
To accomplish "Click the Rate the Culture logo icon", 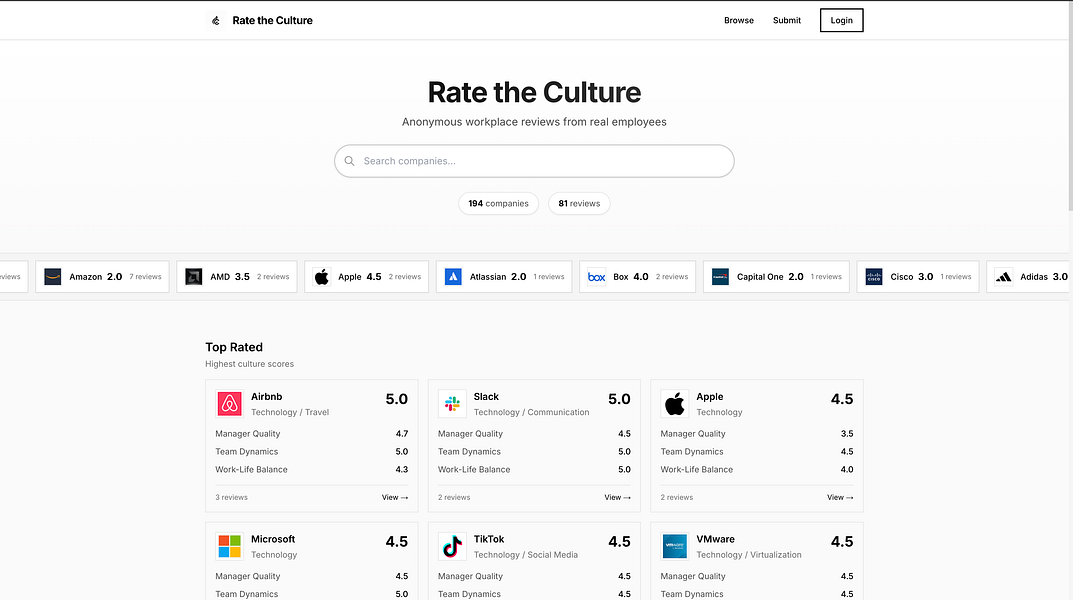I will [x=216, y=21].
